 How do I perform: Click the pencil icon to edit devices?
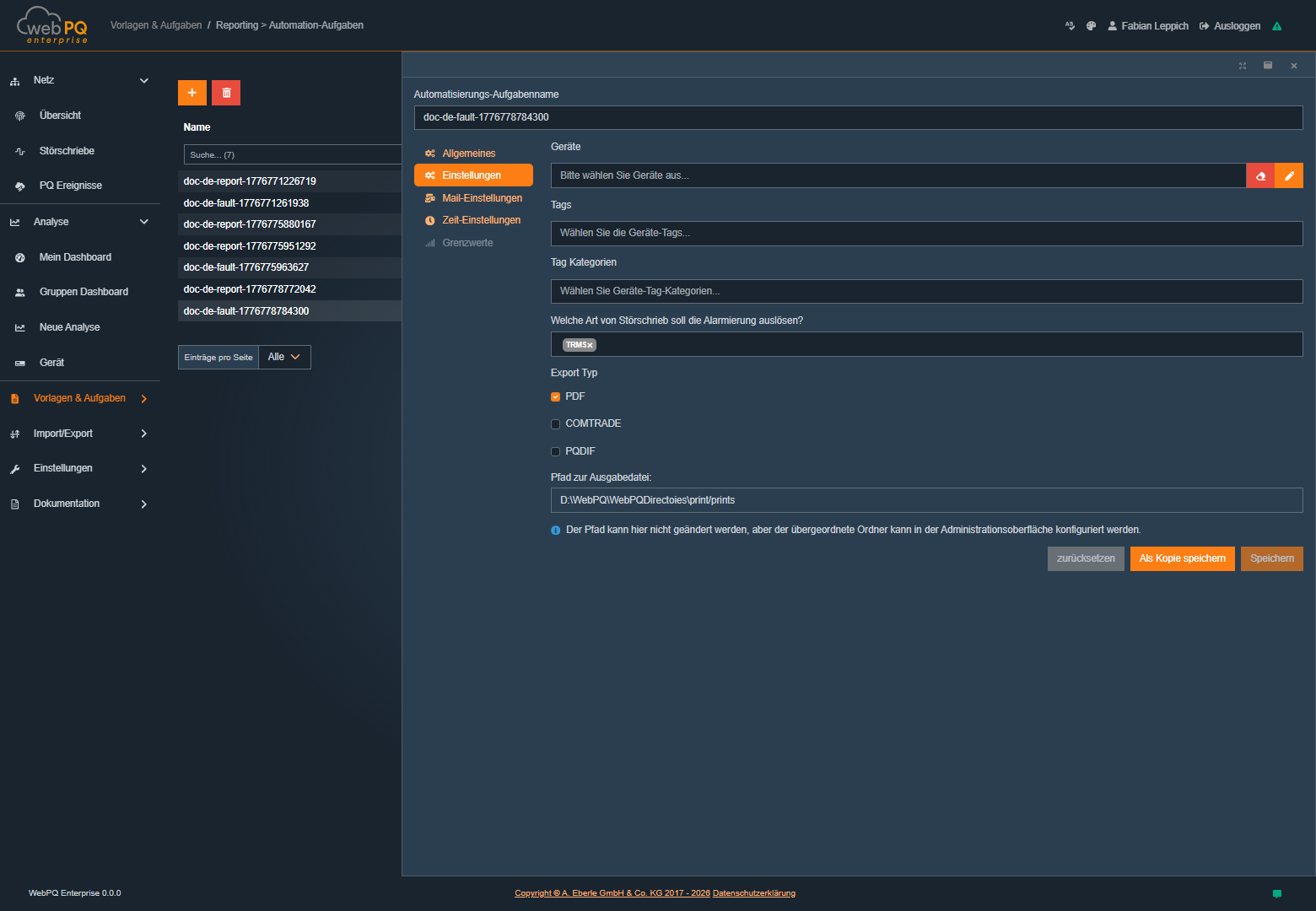pos(1289,175)
